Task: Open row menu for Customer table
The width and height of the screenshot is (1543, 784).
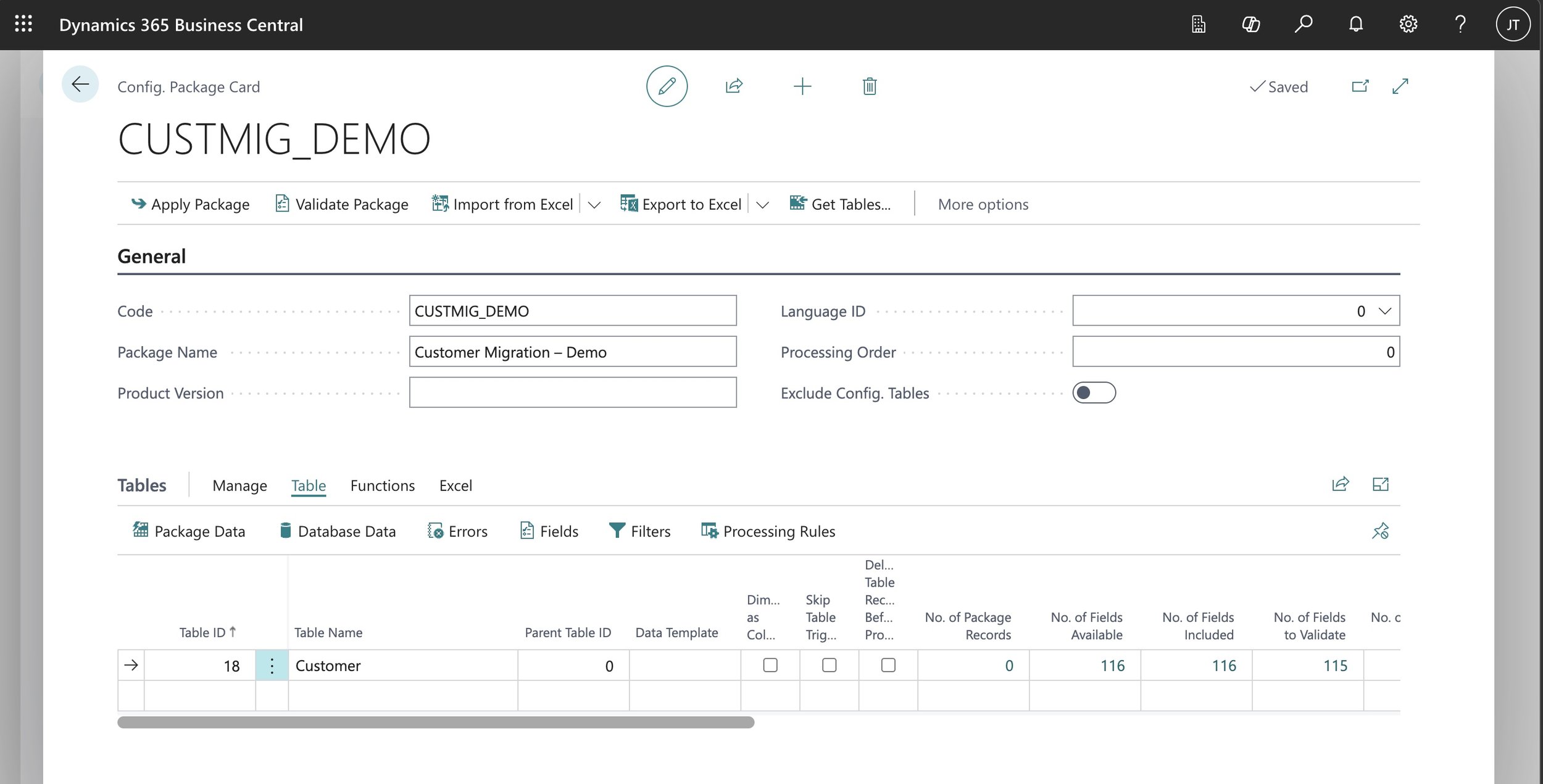Action: (272, 665)
